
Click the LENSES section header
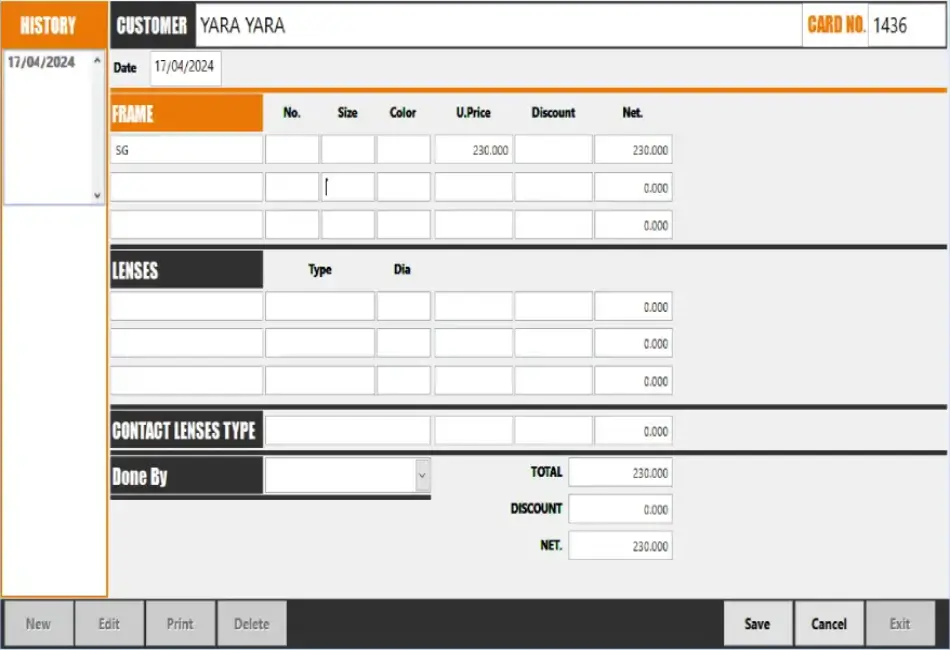coord(187,270)
